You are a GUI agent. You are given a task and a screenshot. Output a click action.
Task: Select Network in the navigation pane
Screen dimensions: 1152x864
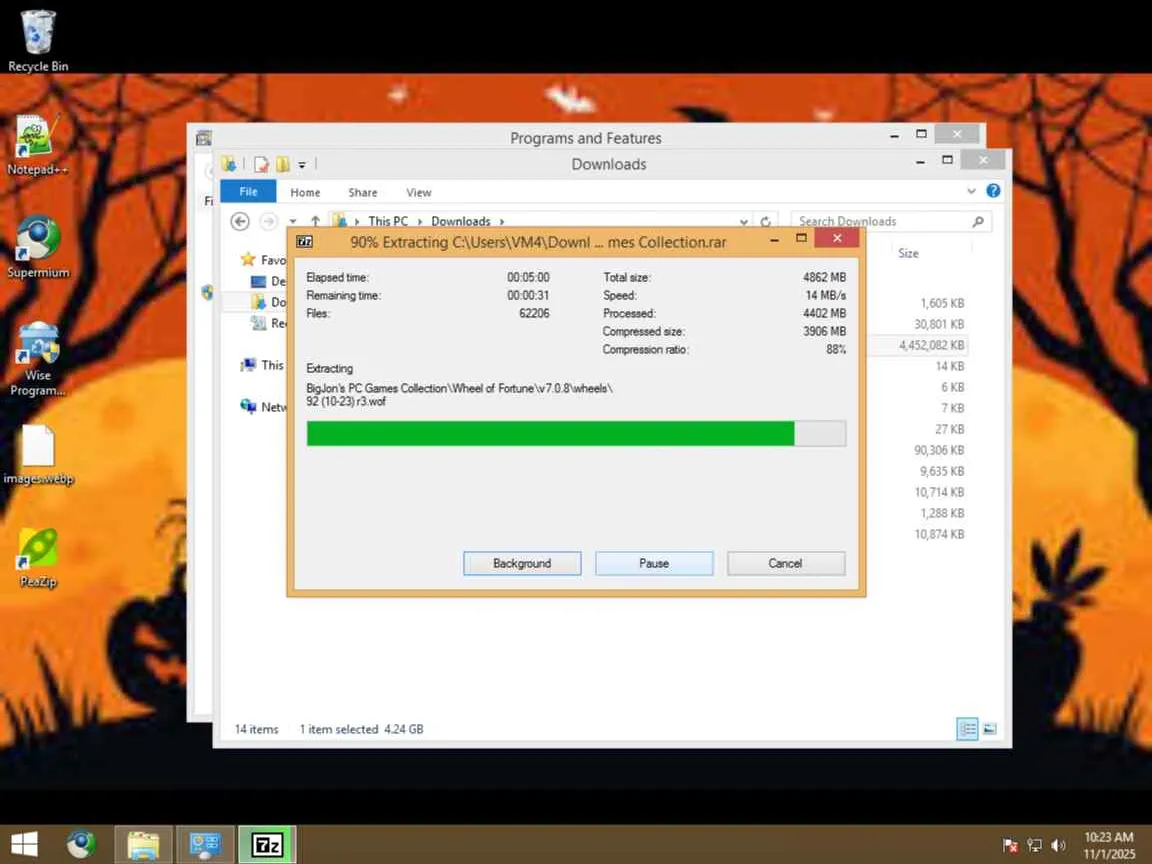coord(263,407)
